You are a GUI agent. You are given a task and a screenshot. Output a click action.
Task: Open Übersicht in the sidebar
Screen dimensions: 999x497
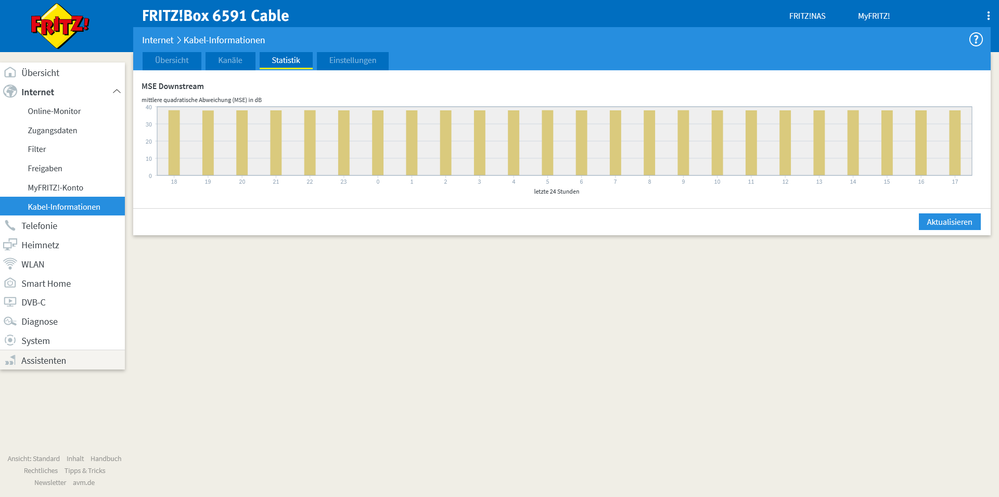[x=62, y=73]
